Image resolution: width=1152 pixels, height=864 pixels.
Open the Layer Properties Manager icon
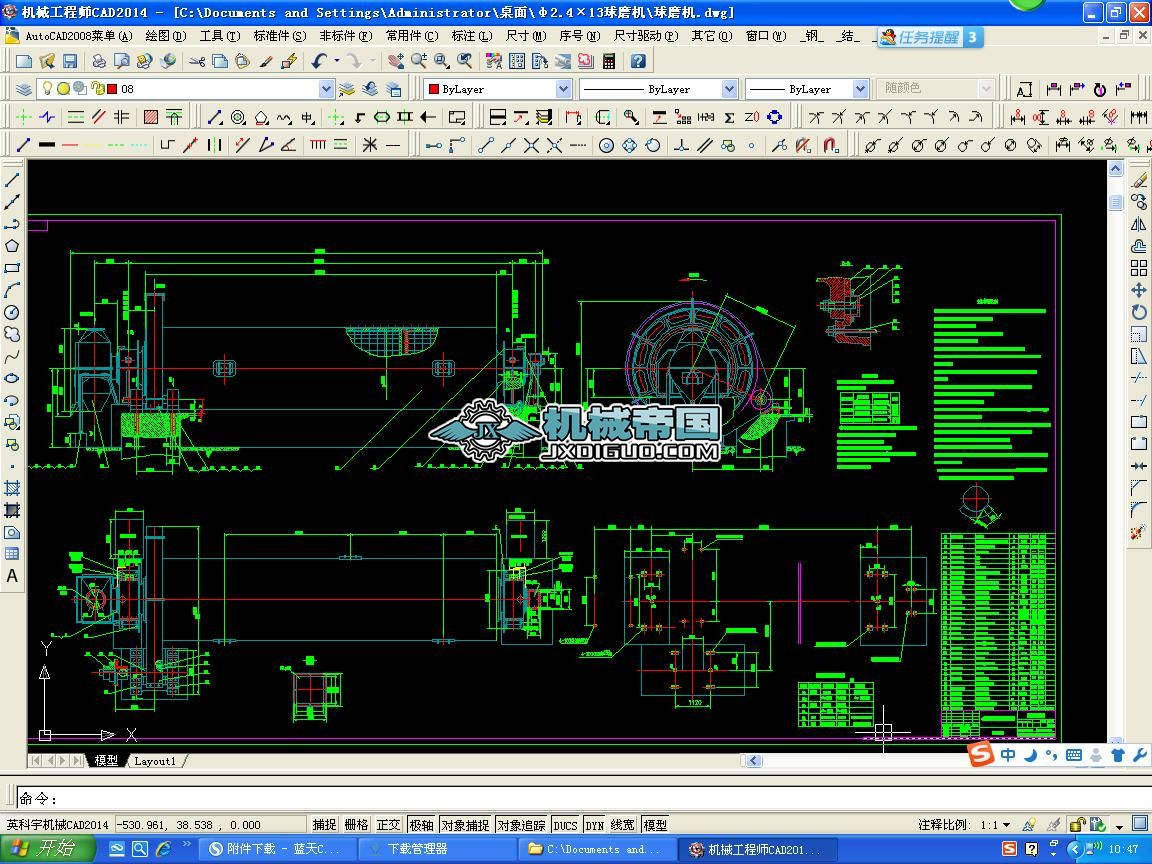point(24,89)
